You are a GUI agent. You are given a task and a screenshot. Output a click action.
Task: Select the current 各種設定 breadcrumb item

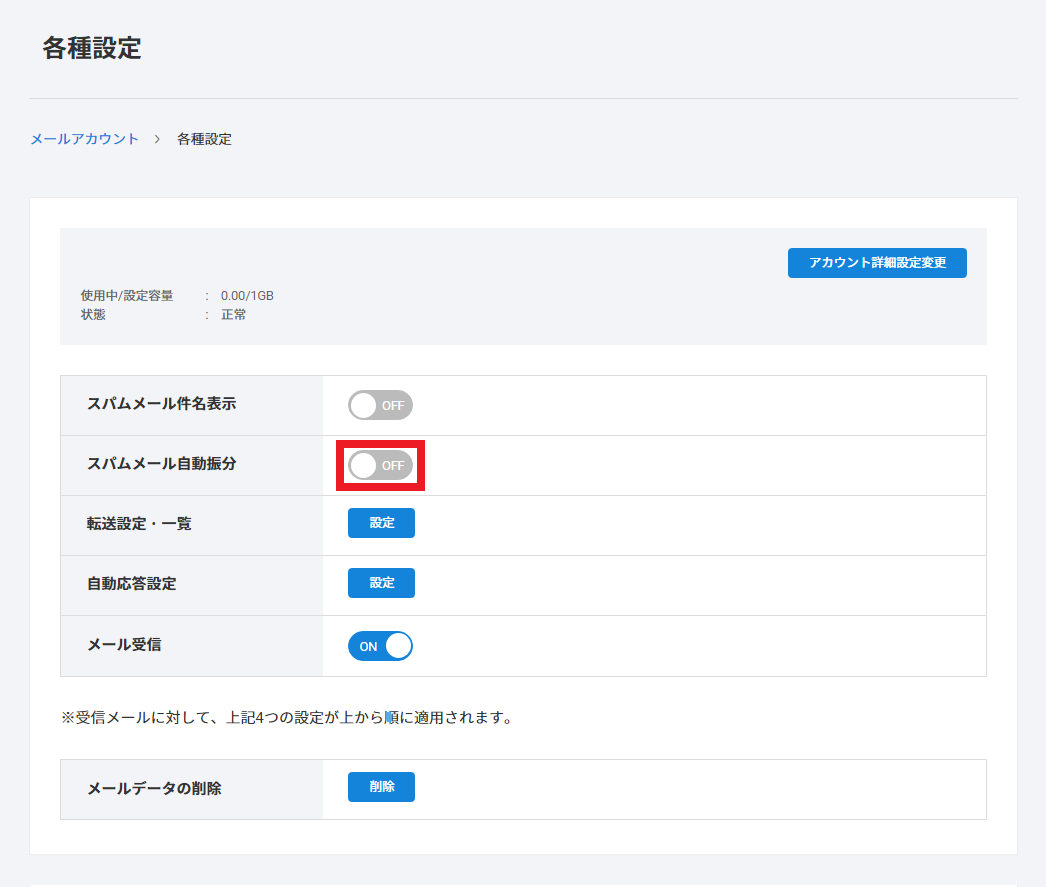(x=204, y=139)
